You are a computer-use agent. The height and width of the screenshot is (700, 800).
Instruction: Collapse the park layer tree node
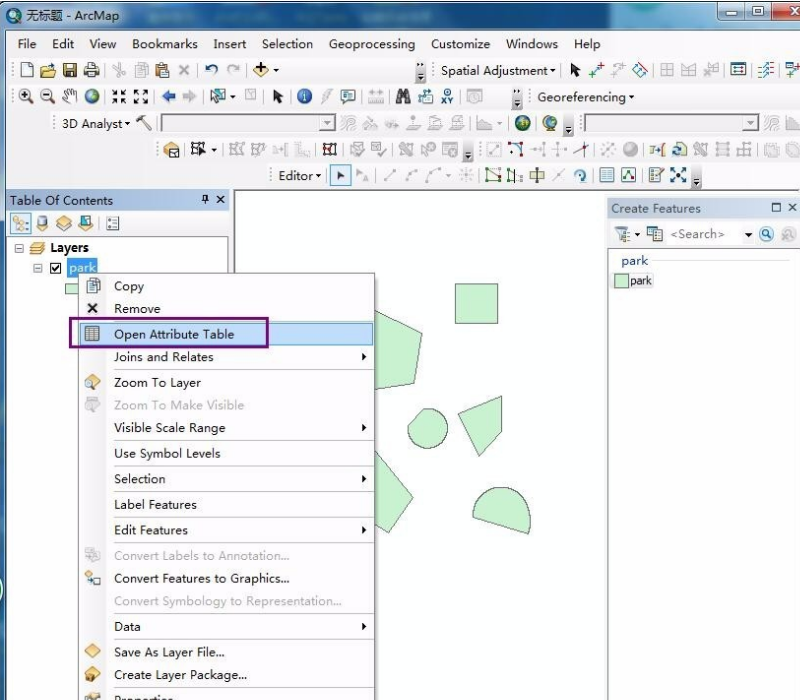pyautogui.click(x=38, y=268)
